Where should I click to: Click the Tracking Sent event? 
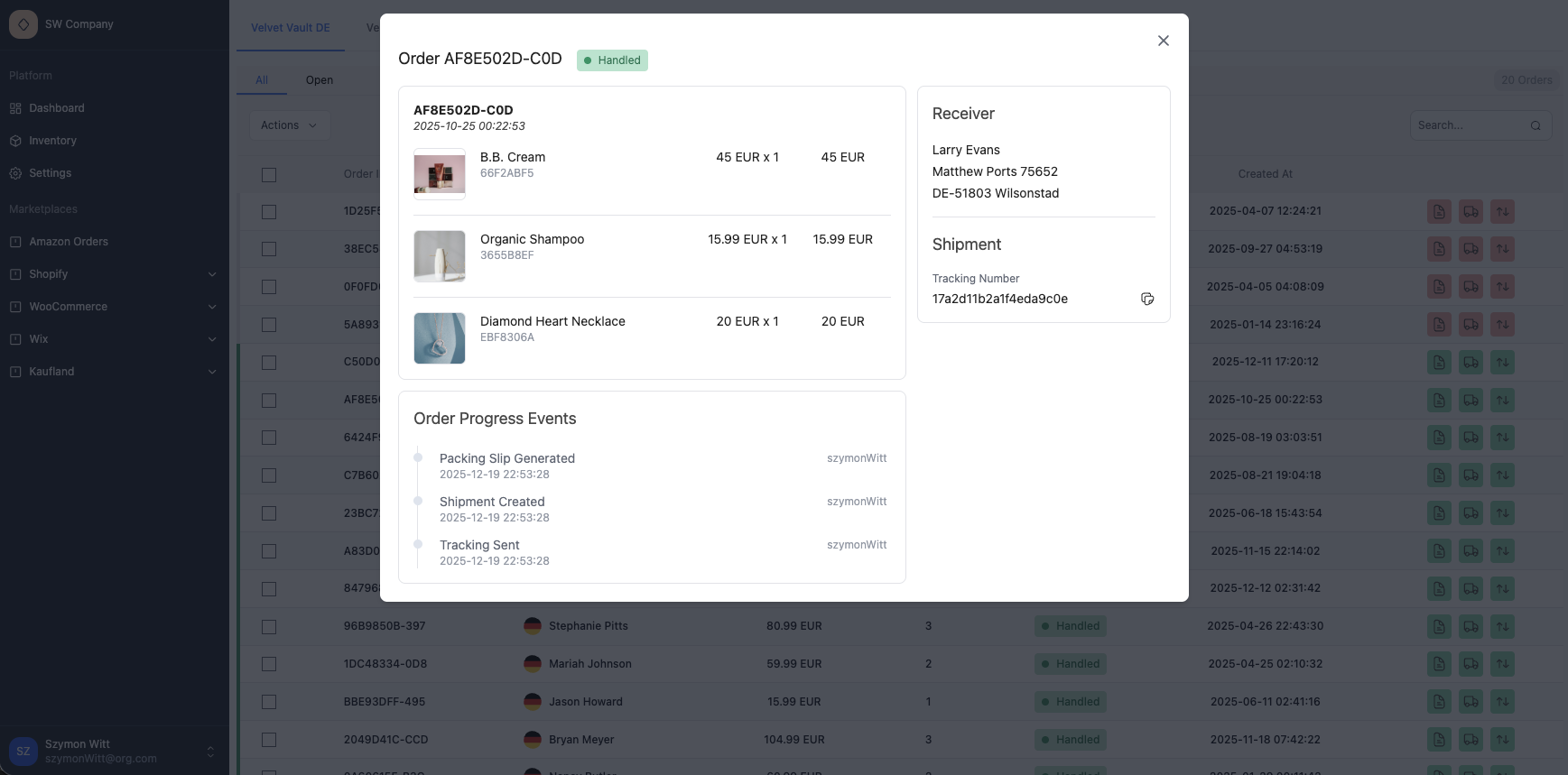tap(479, 545)
